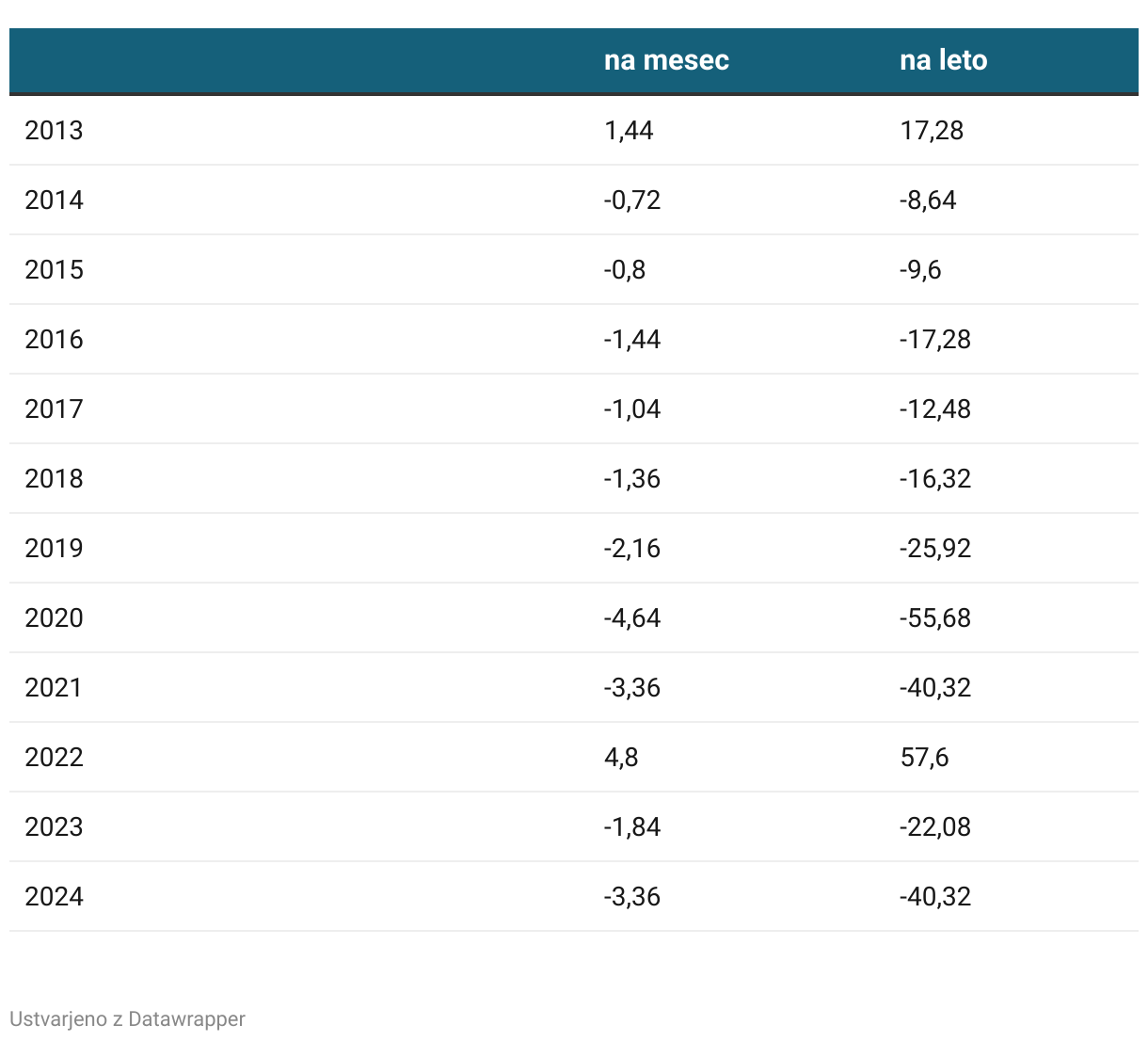Click the 2021 yearly value -40,32

(x=935, y=688)
